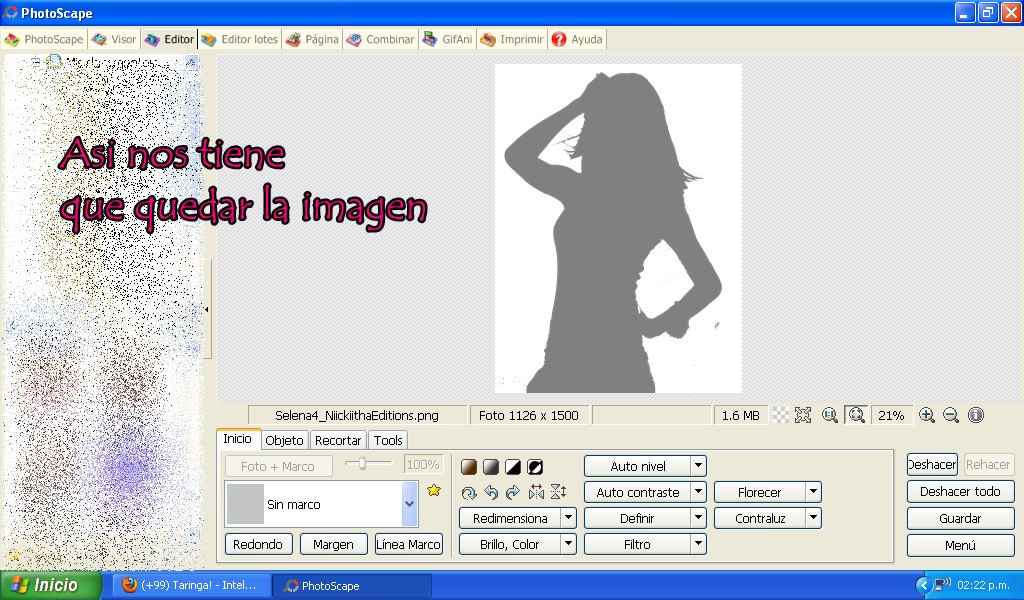Apply Auto contraste
This screenshot has width=1024, height=600.
[637, 492]
